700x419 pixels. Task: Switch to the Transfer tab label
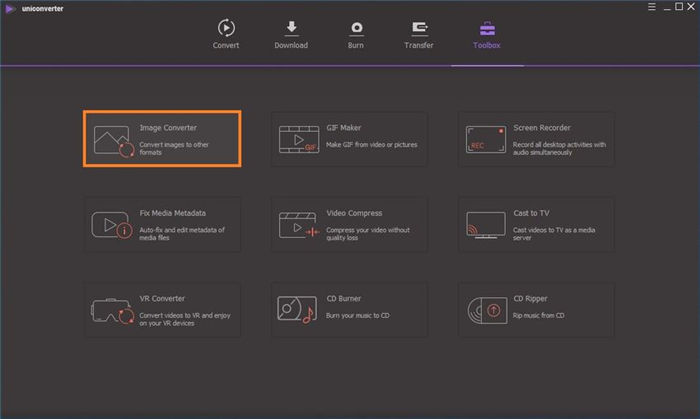pos(419,45)
